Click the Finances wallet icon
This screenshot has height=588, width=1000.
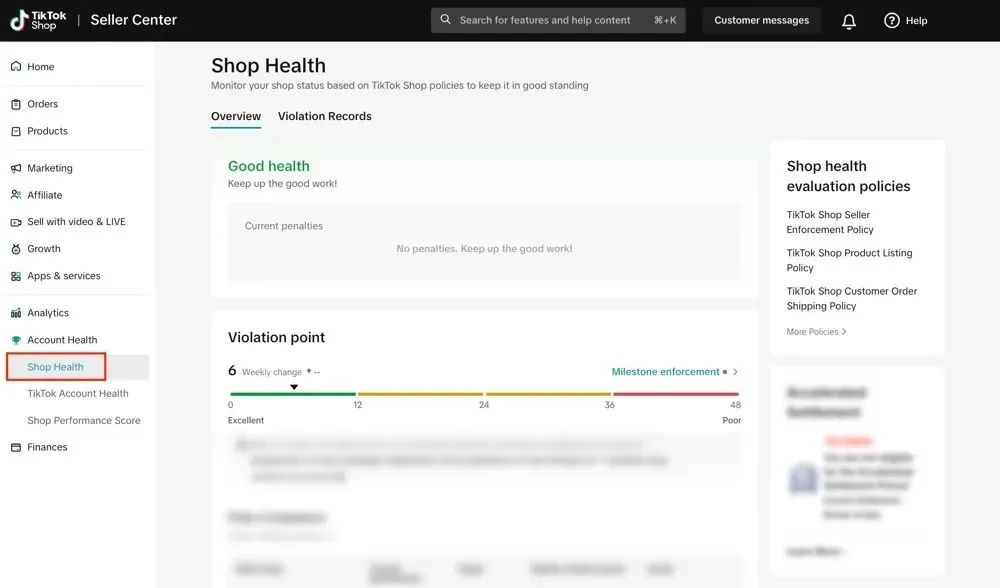tap(16, 447)
